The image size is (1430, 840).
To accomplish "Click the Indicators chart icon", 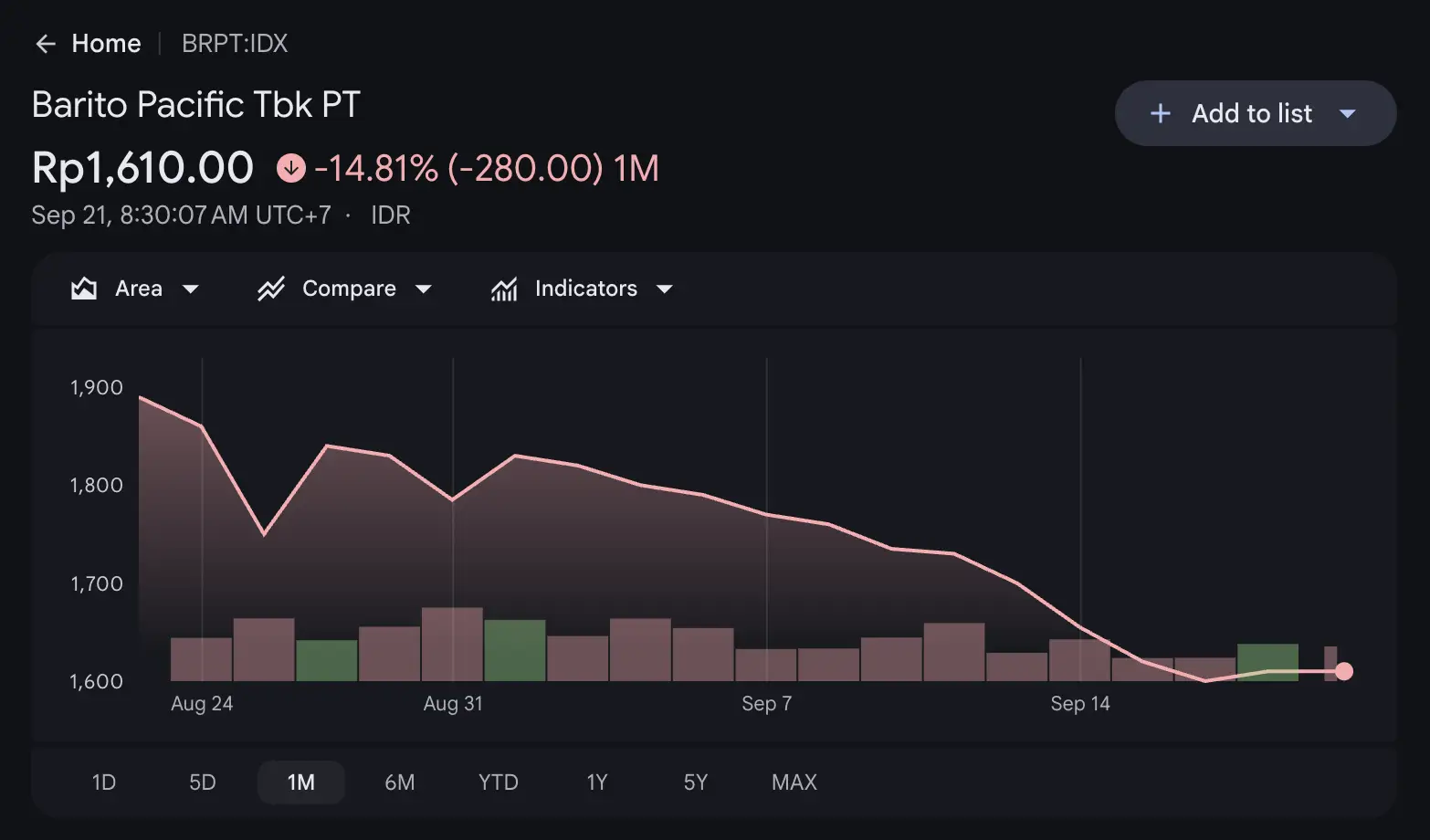I will tap(504, 289).
